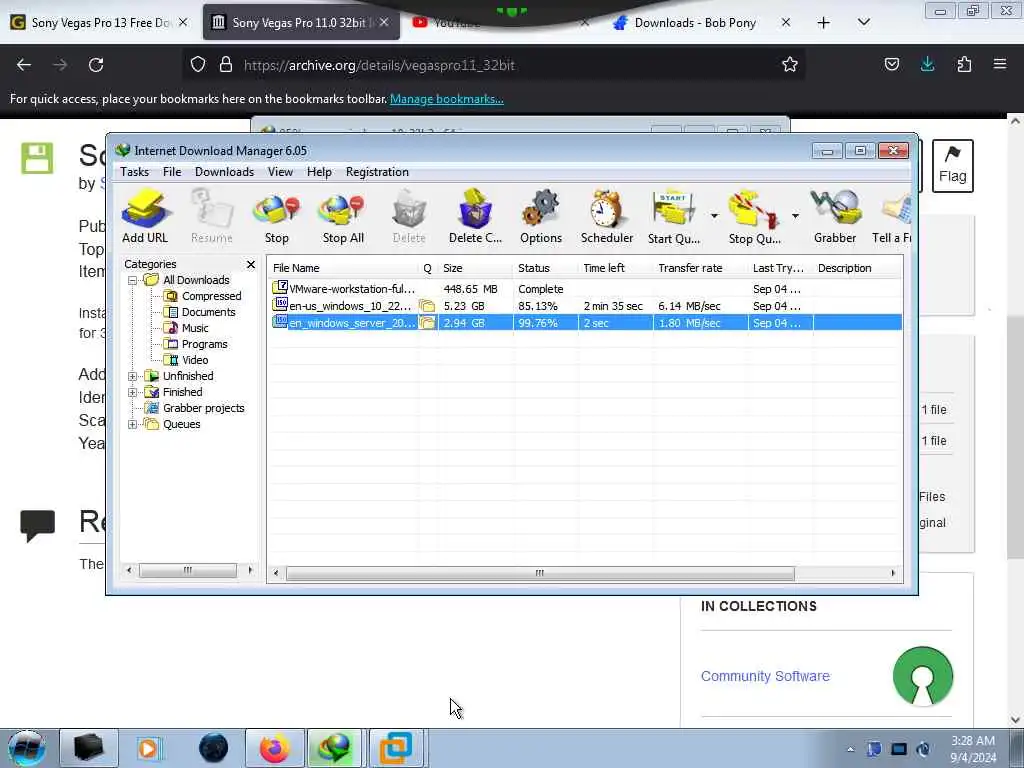Click the Categories panel horizontal scrollbar
The width and height of the screenshot is (1024, 768).
(x=189, y=570)
